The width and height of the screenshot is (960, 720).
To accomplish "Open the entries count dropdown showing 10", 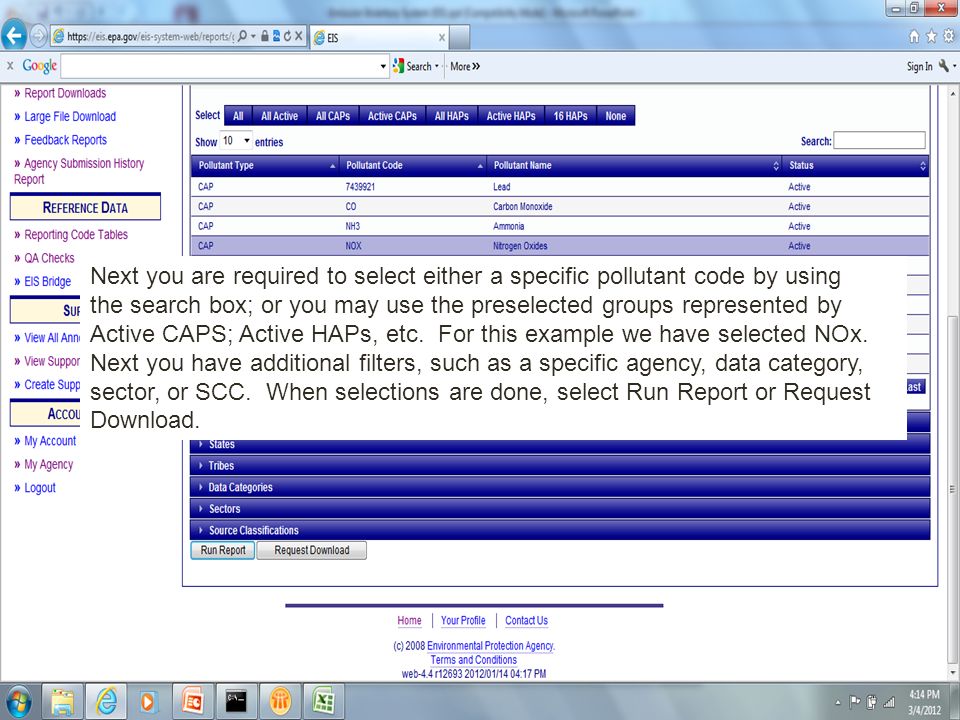I will (x=236, y=141).
